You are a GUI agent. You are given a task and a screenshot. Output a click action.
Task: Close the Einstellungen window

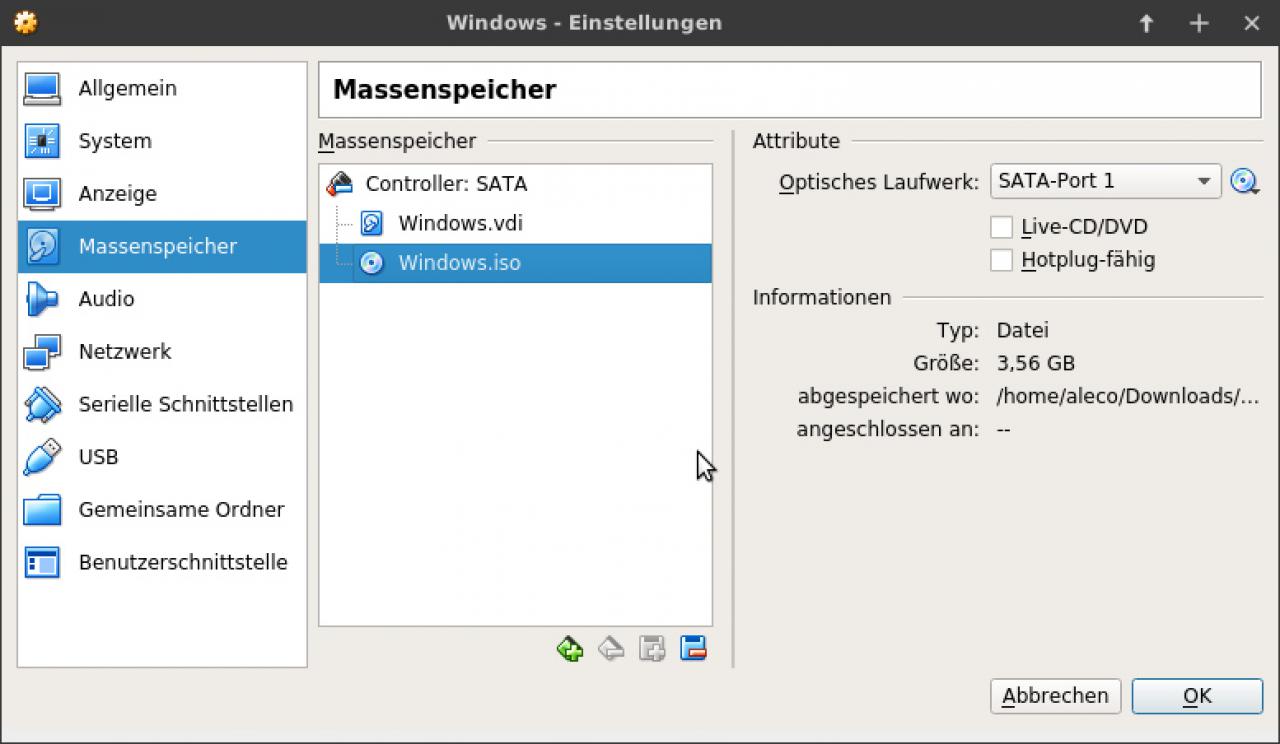pos(1251,23)
